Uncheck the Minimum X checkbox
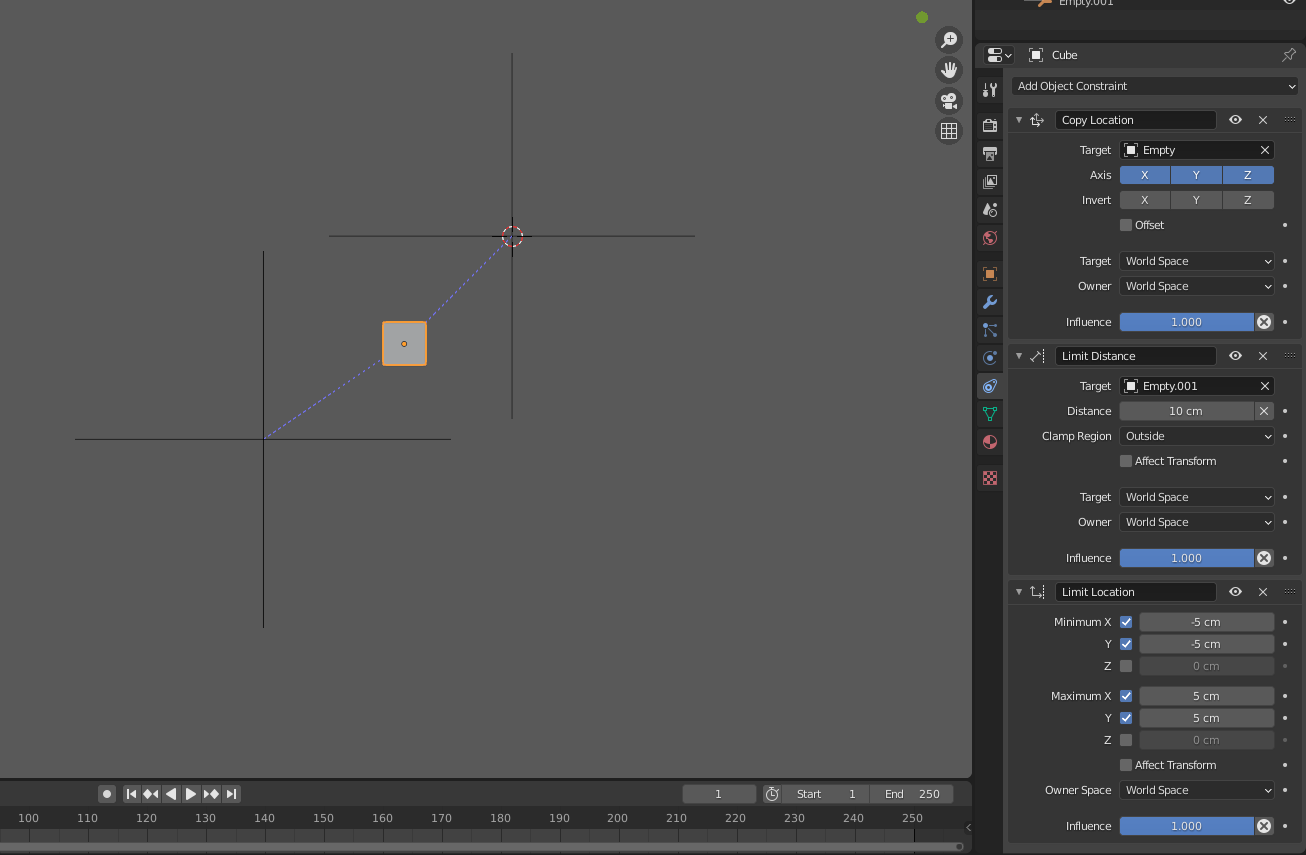 point(1126,622)
